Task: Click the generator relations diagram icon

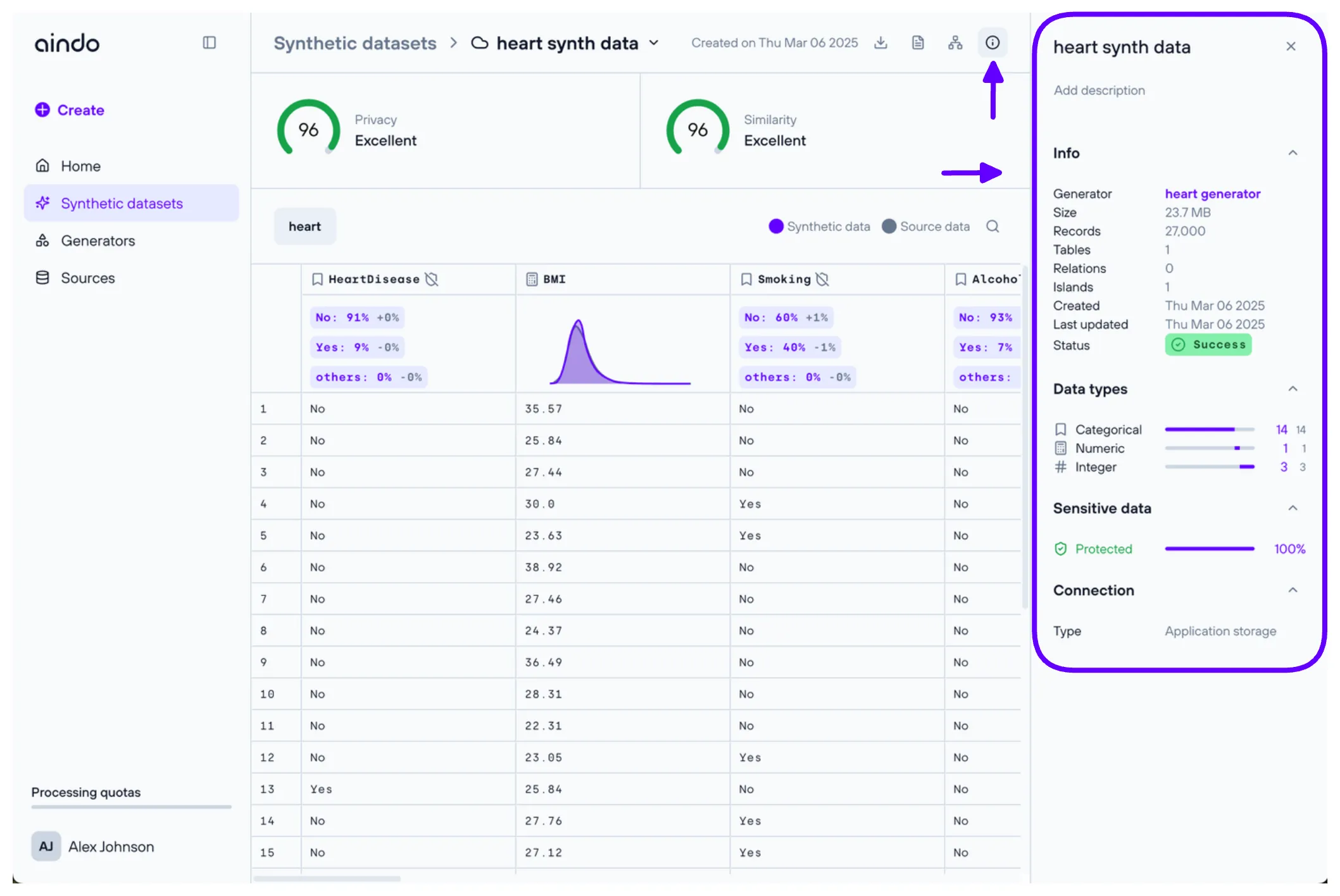Action: 955,43
